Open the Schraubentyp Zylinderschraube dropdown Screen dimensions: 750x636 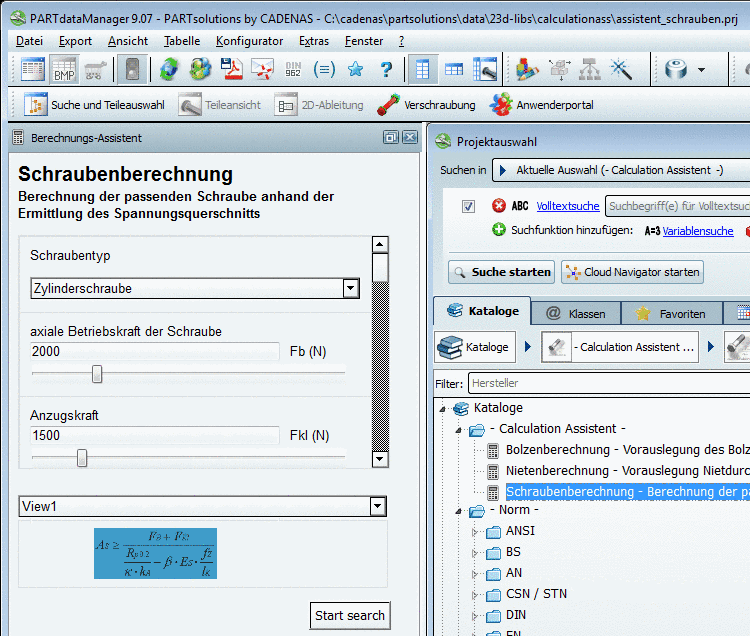[x=351, y=288]
